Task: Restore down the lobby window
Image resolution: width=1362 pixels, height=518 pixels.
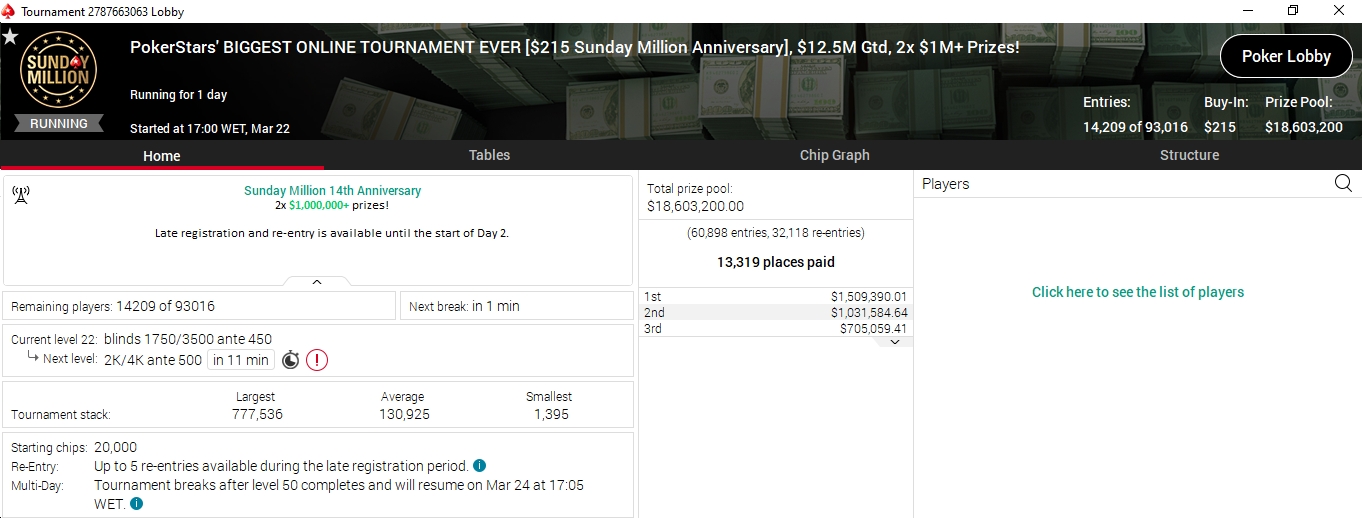Action: (x=1292, y=11)
